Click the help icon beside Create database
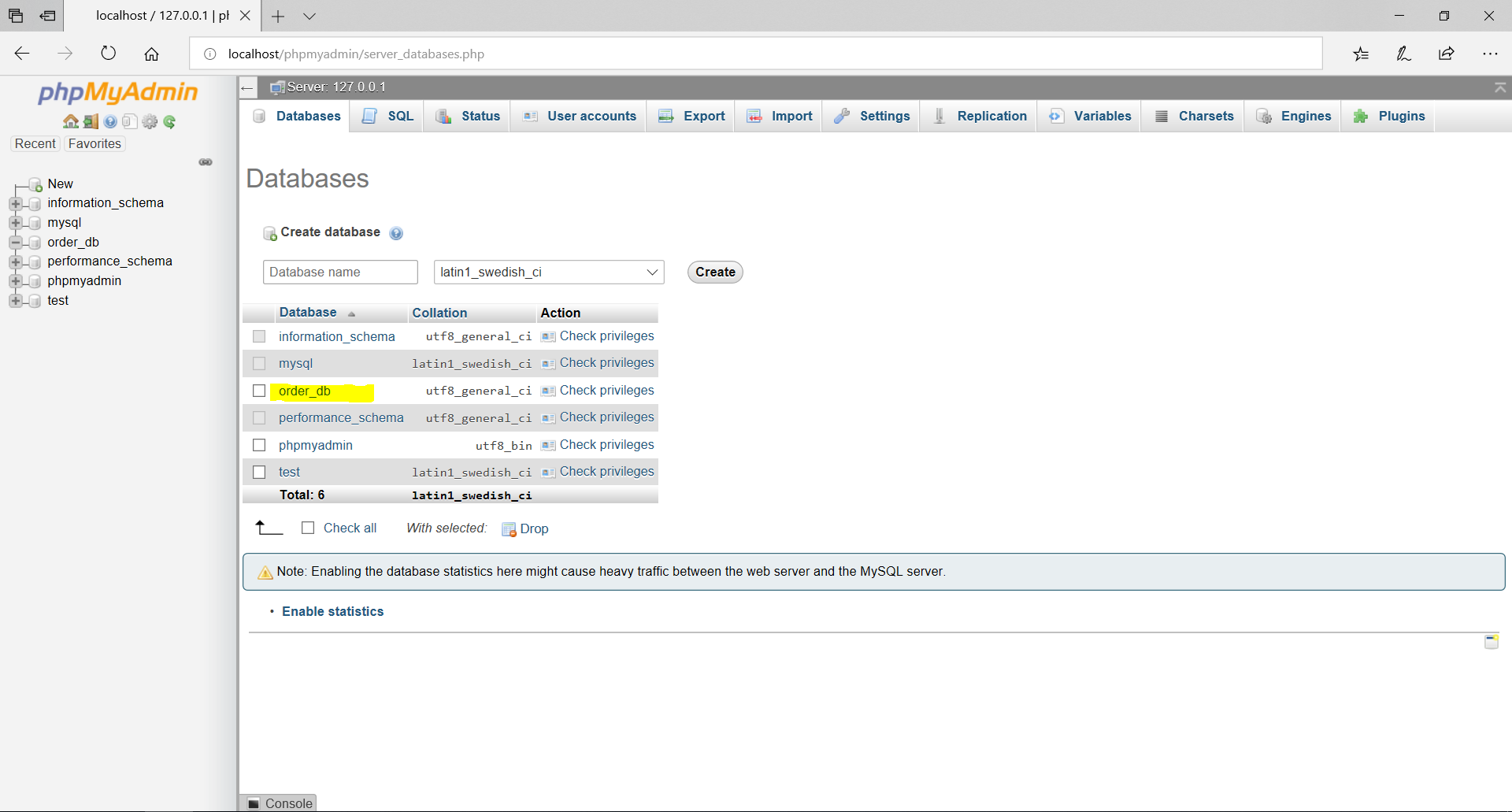 [x=396, y=233]
